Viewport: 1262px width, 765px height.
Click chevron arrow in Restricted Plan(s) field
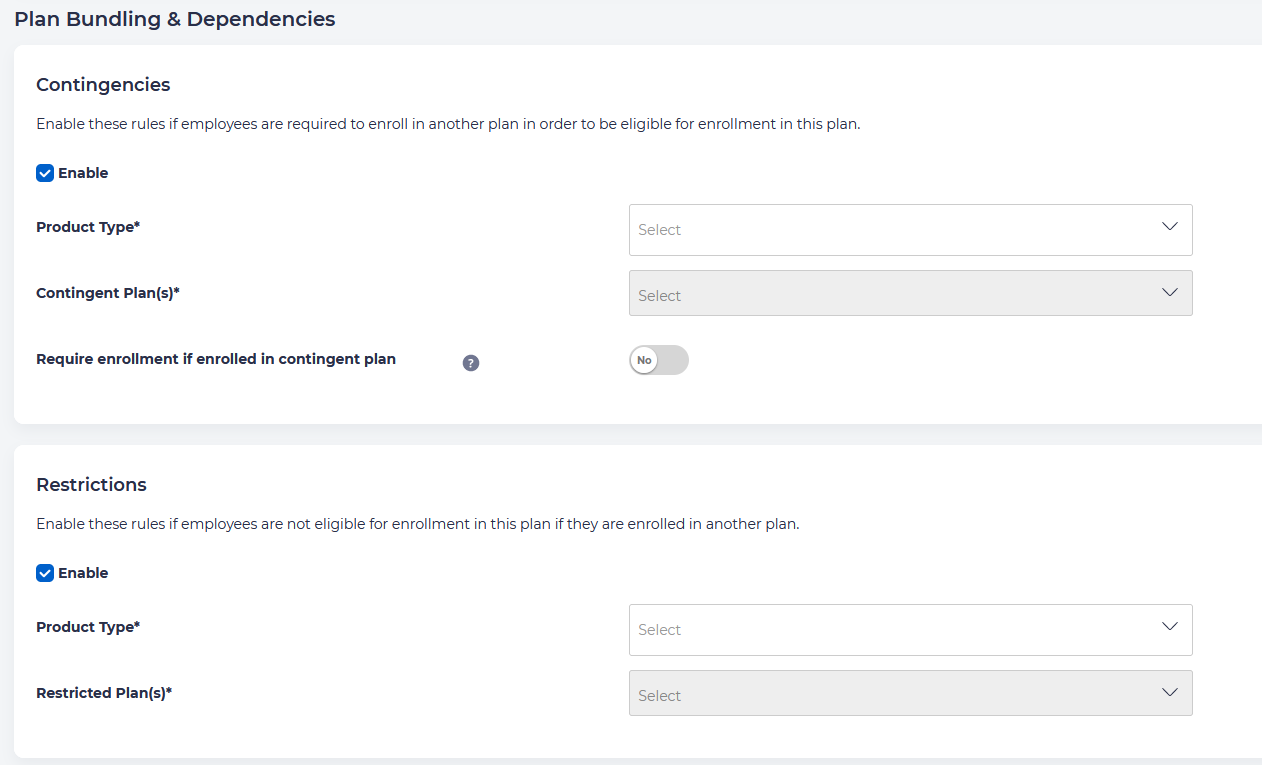point(1170,692)
